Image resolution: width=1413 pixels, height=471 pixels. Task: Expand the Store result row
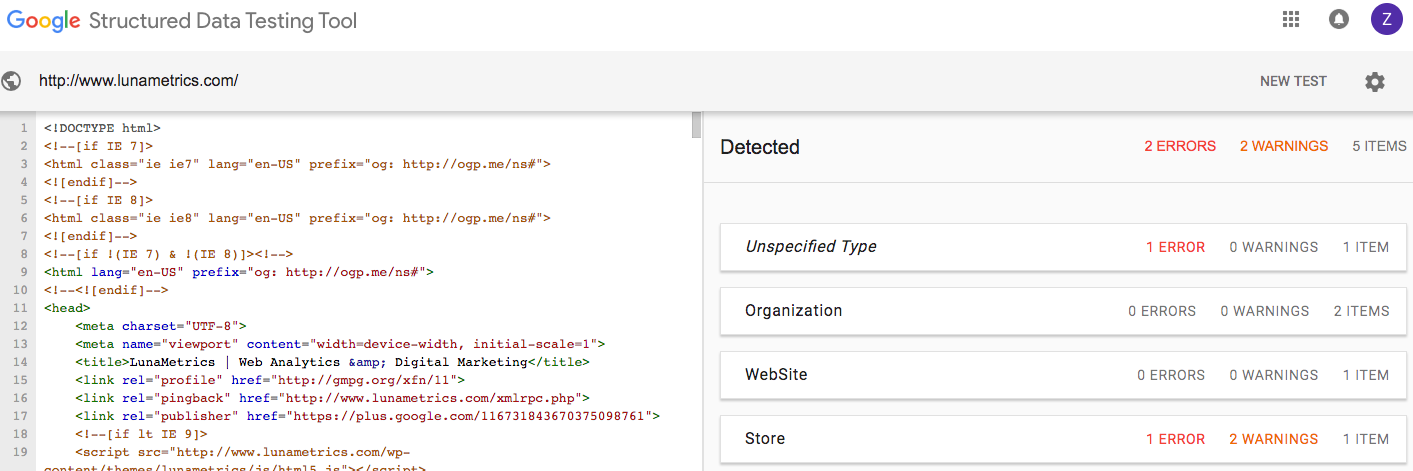coord(1064,439)
